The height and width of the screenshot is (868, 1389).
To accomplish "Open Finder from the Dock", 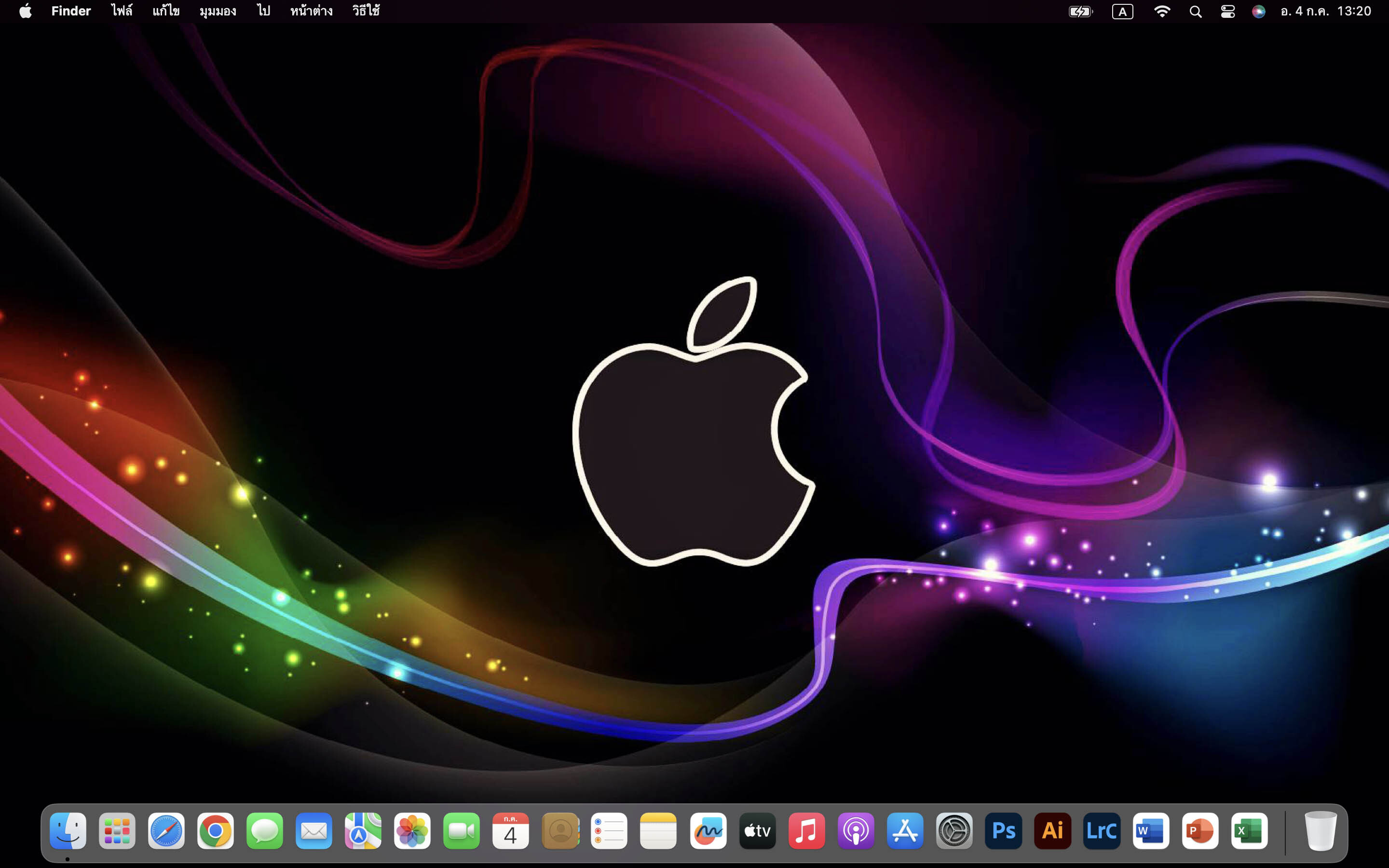I will point(68,831).
